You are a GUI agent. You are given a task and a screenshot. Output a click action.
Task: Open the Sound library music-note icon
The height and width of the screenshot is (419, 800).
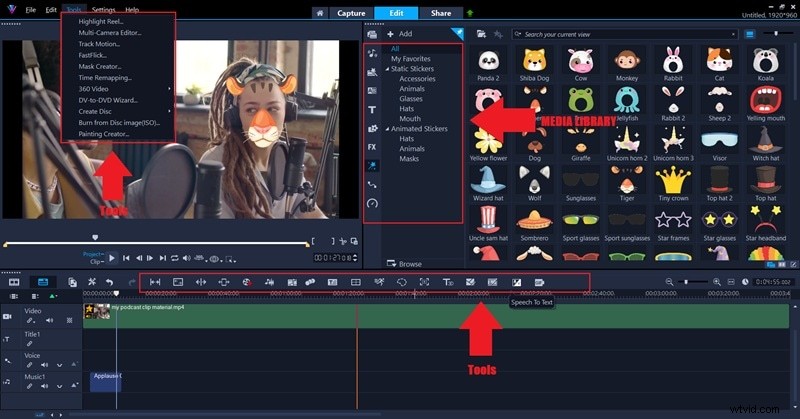pyautogui.click(x=372, y=53)
